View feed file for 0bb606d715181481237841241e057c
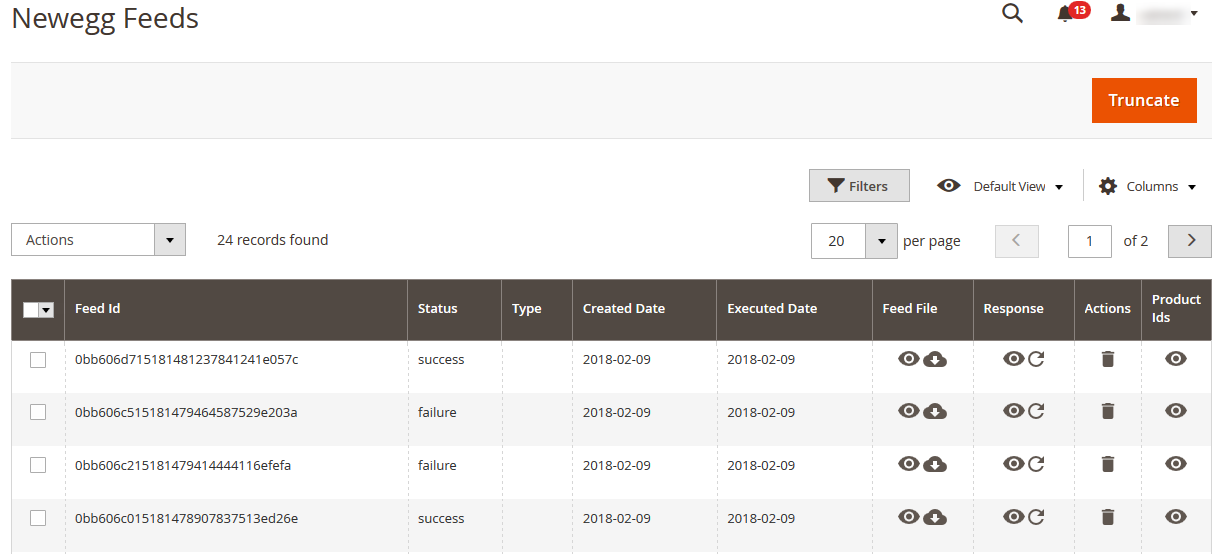 909,358
